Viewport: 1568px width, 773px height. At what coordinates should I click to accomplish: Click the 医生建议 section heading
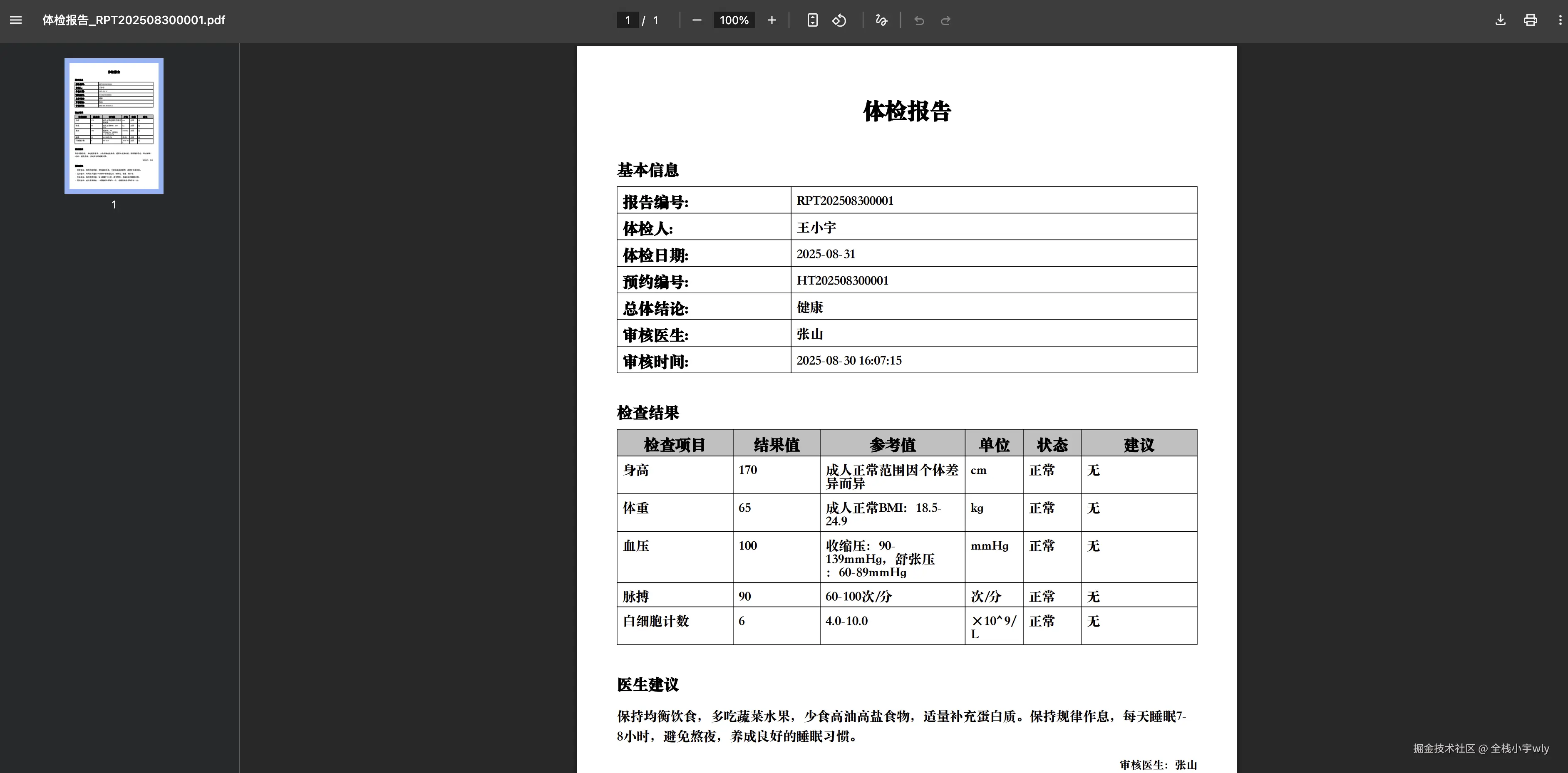649,684
